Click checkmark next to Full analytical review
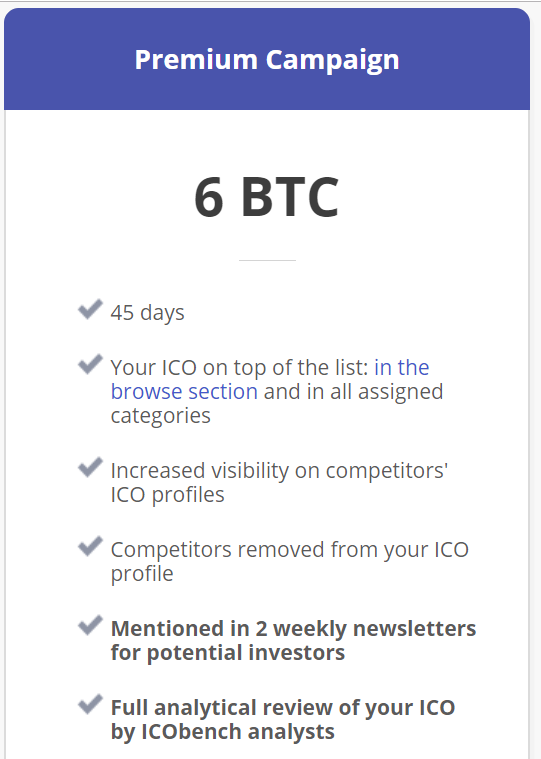Screen dimensions: 541x759 pos(90,704)
